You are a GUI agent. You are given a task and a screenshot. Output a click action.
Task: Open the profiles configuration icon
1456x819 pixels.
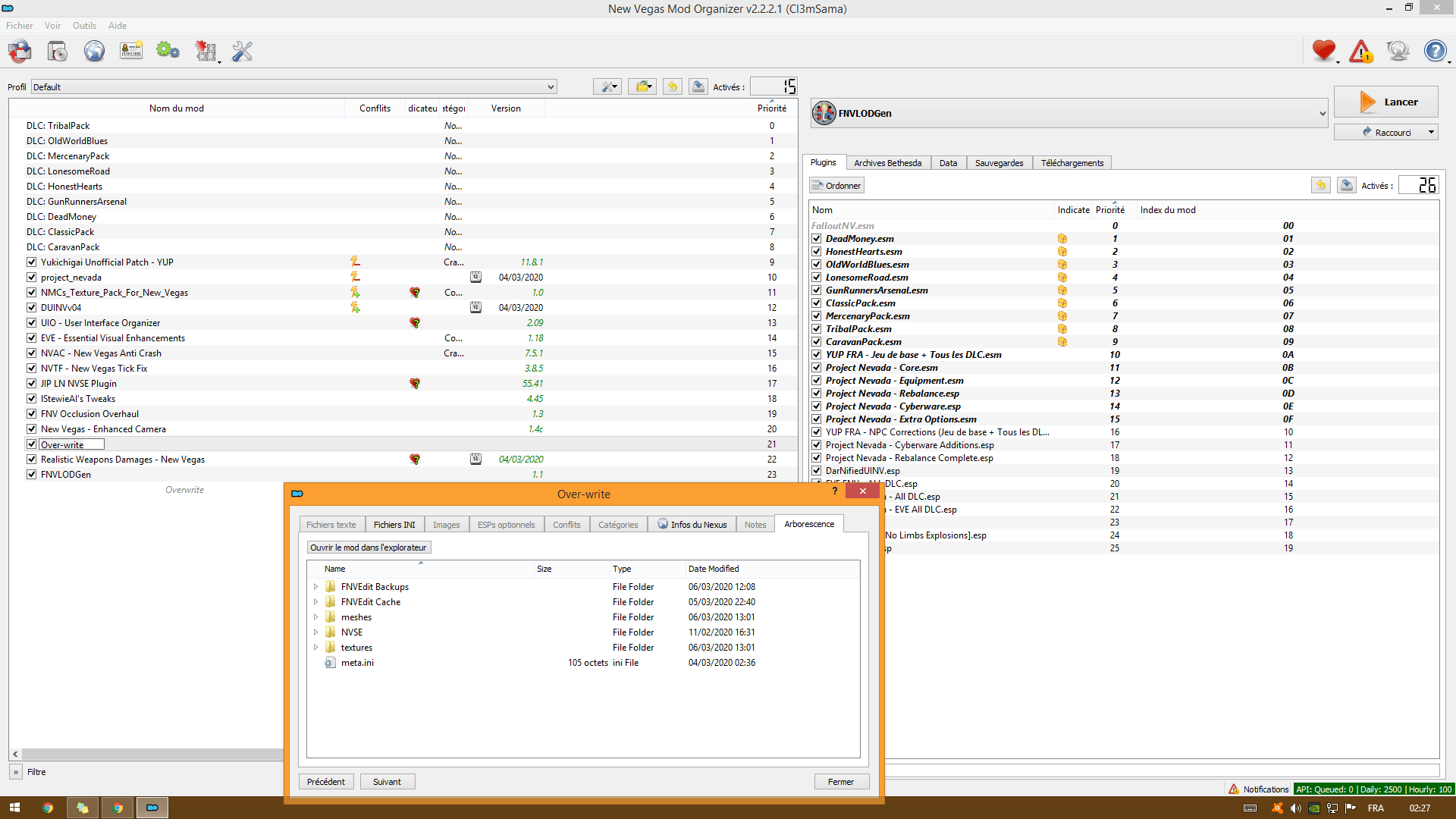(131, 51)
